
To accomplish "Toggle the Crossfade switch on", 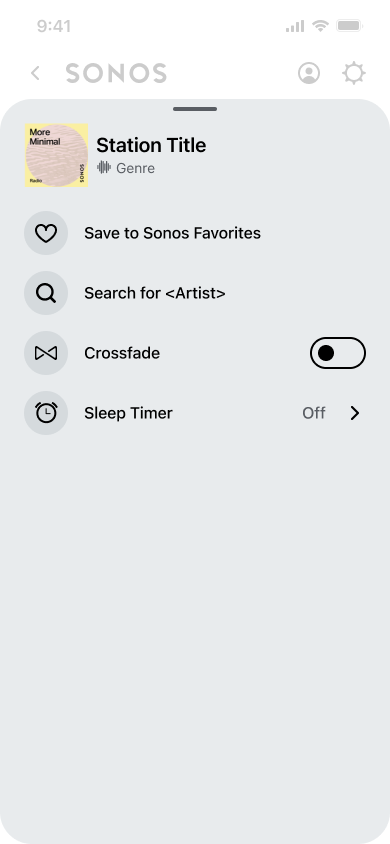I will (338, 353).
